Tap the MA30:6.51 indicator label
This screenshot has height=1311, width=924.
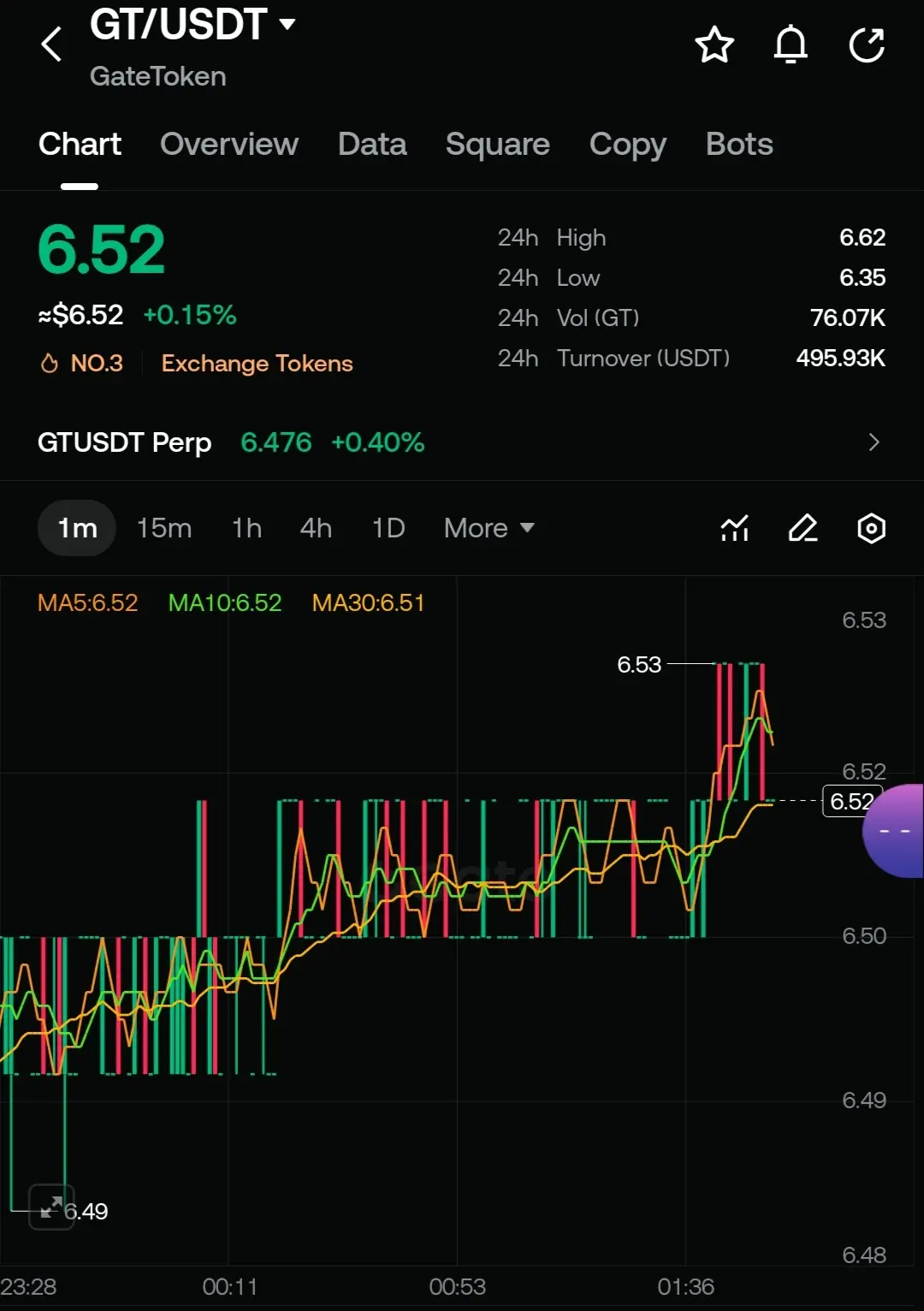click(x=368, y=603)
